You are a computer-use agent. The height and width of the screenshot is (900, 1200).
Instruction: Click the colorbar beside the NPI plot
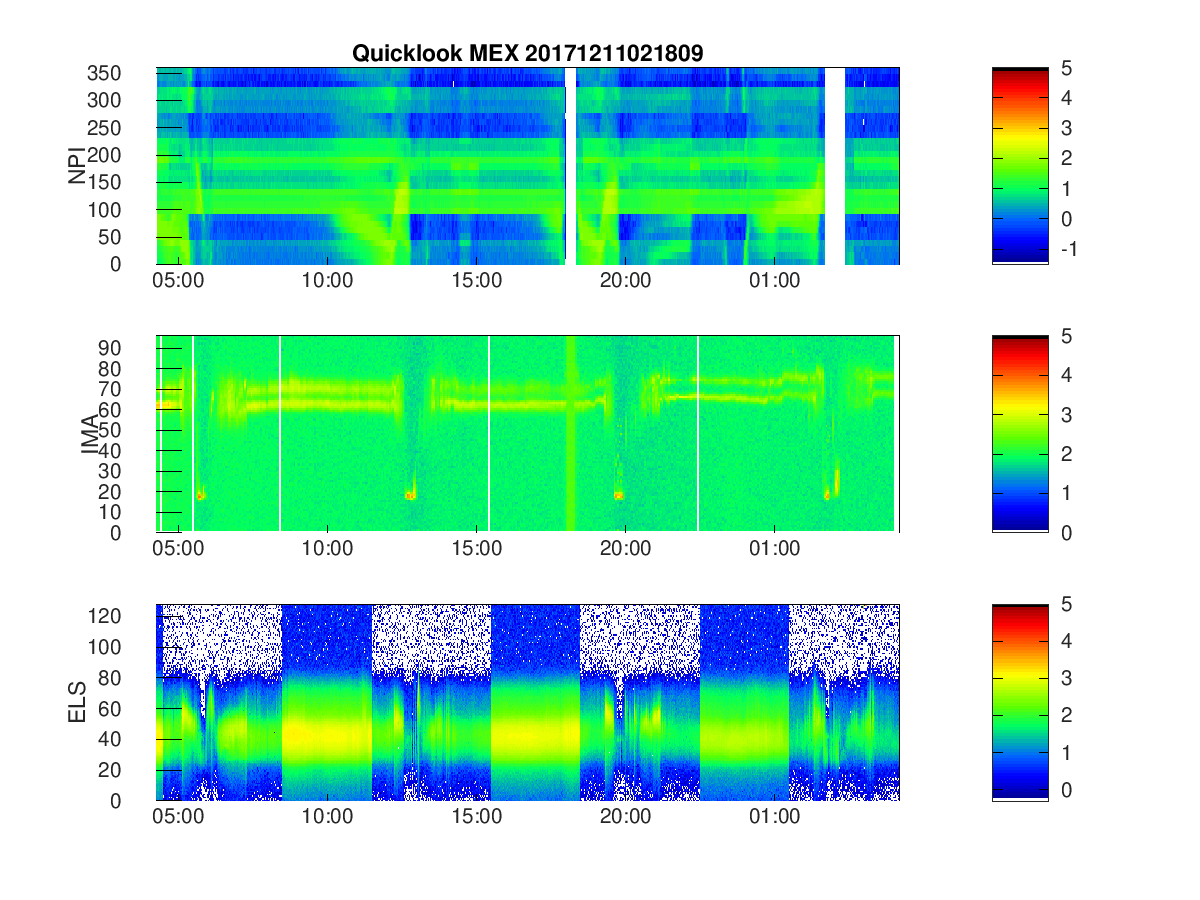[x=1020, y=166]
